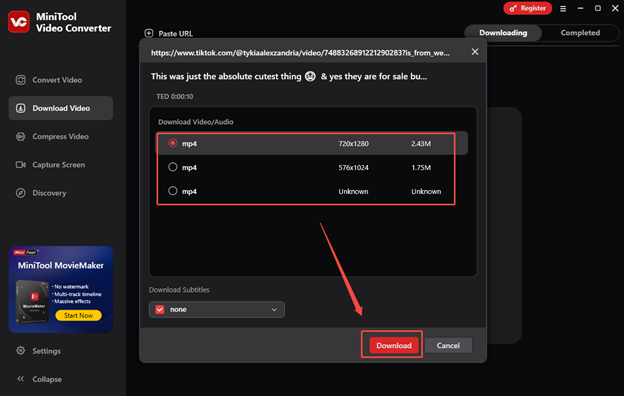Click the TED 0:00:10 duration text
The width and height of the screenshot is (624, 396).
pyautogui.click(x=175, y=96)
